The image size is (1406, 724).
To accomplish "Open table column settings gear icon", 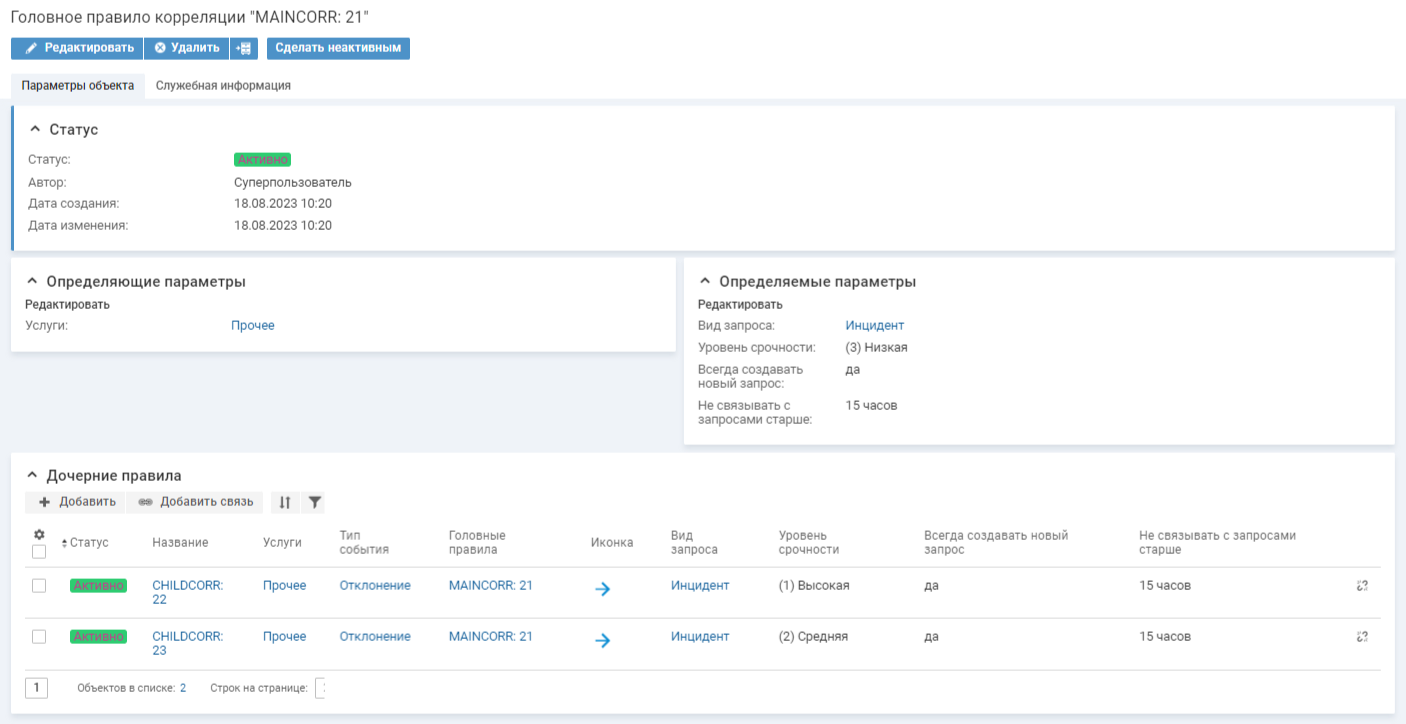I will point(39,535).
